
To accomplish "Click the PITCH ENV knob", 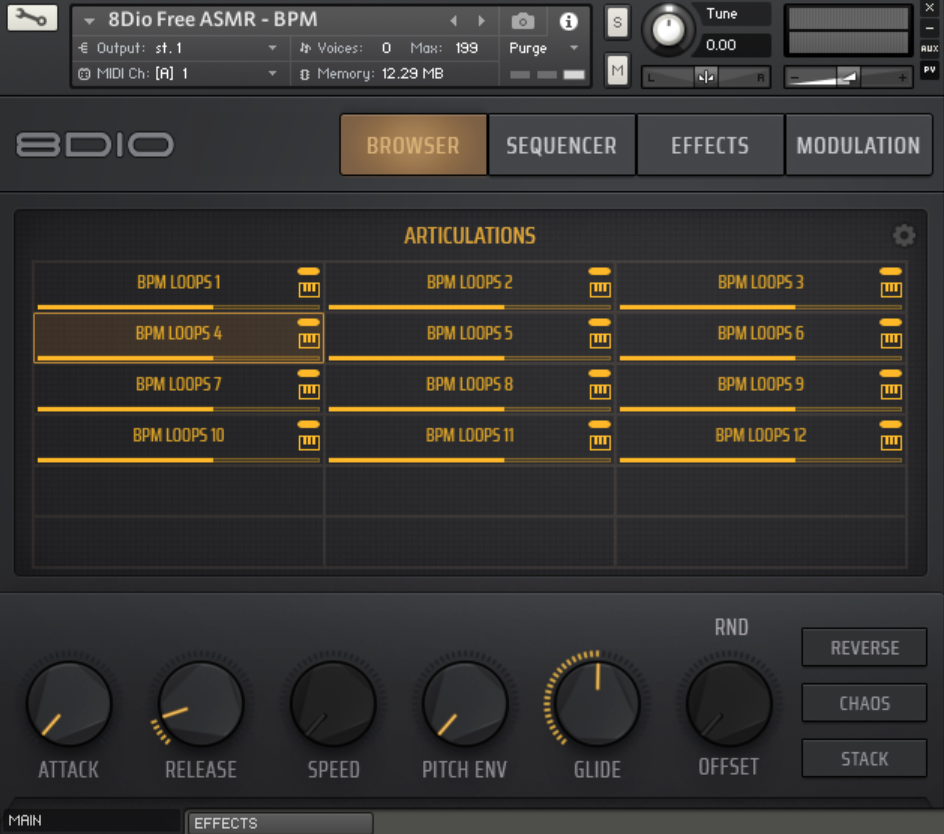I will coord(465,703).
